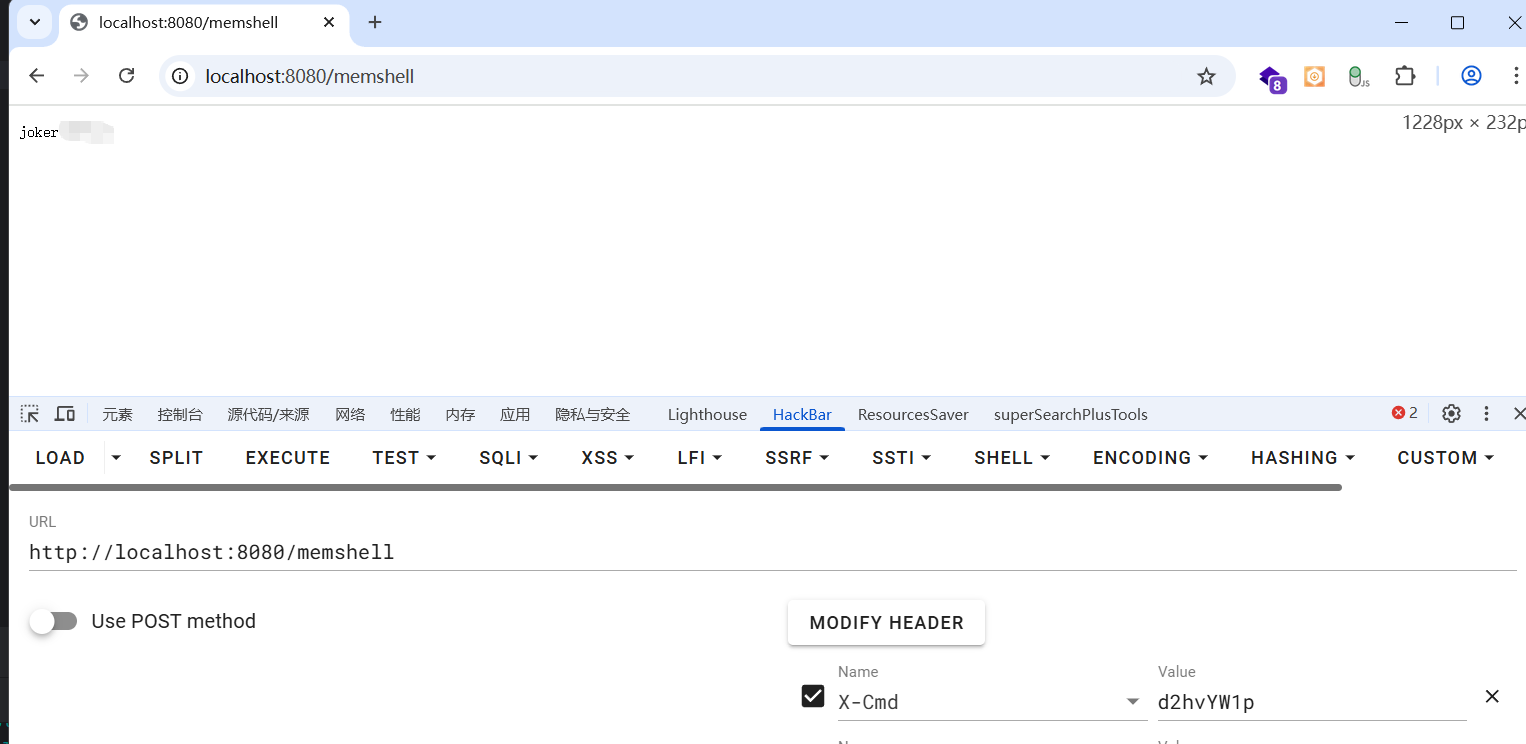Expand the SQLI dropdown menu
1526x744 pixels.
click(508, 458)
